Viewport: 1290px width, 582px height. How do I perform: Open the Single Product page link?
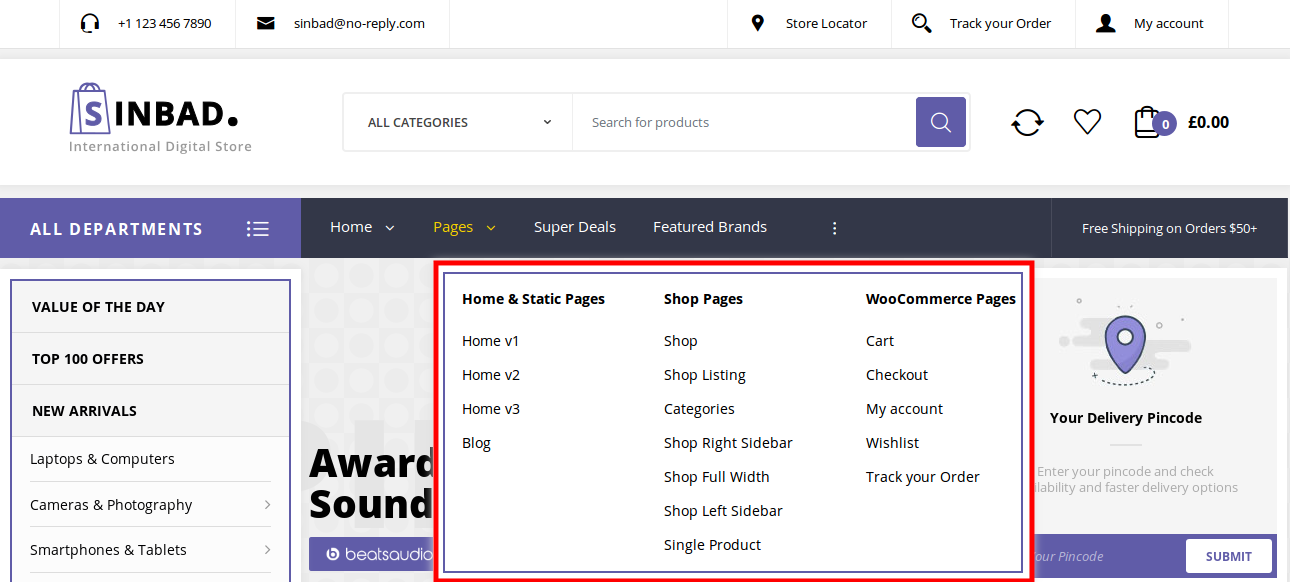pos(713,545)
